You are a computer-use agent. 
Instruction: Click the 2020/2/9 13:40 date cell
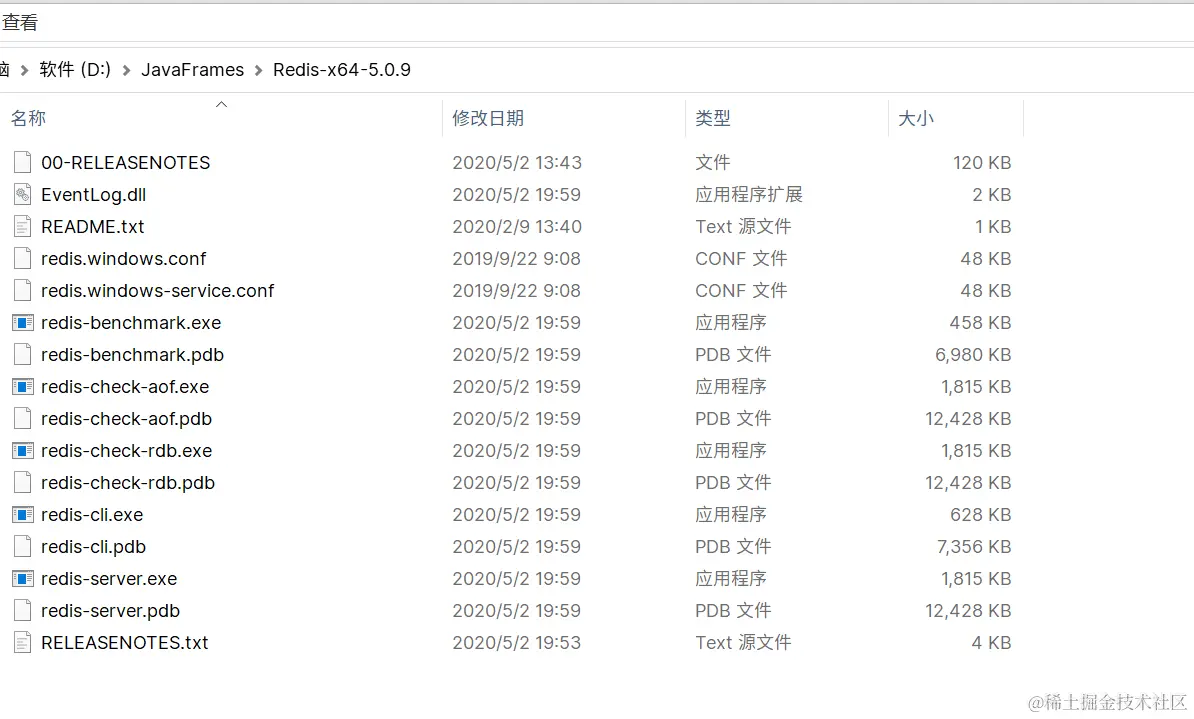click(x=517, y=226)
